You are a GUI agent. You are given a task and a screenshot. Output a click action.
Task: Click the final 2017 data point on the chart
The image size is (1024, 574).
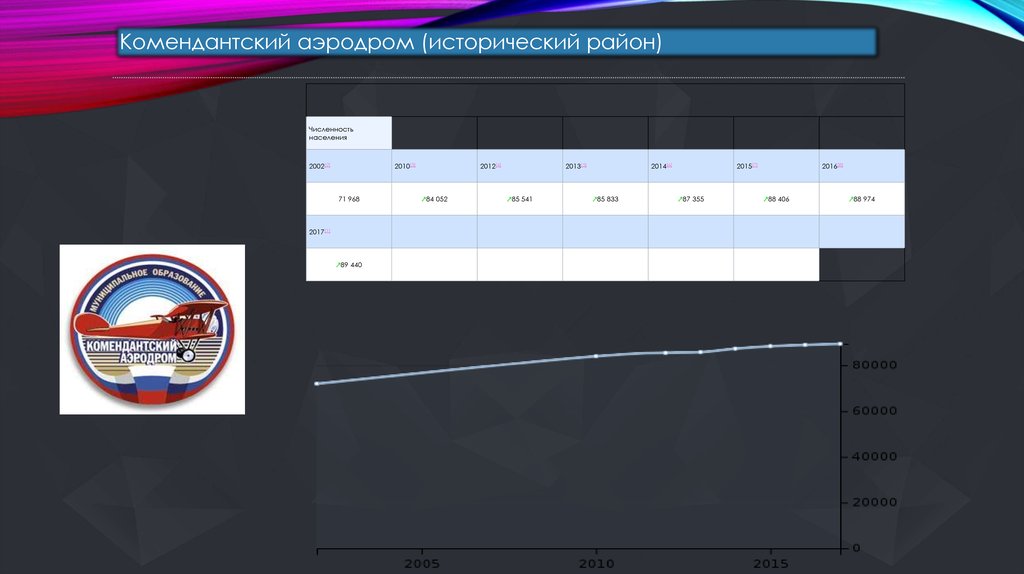point(840,343)
